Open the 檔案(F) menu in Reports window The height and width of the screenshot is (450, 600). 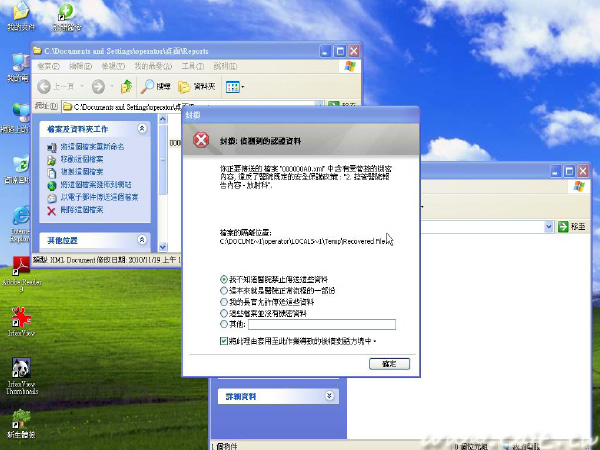(x=48, y=66)
